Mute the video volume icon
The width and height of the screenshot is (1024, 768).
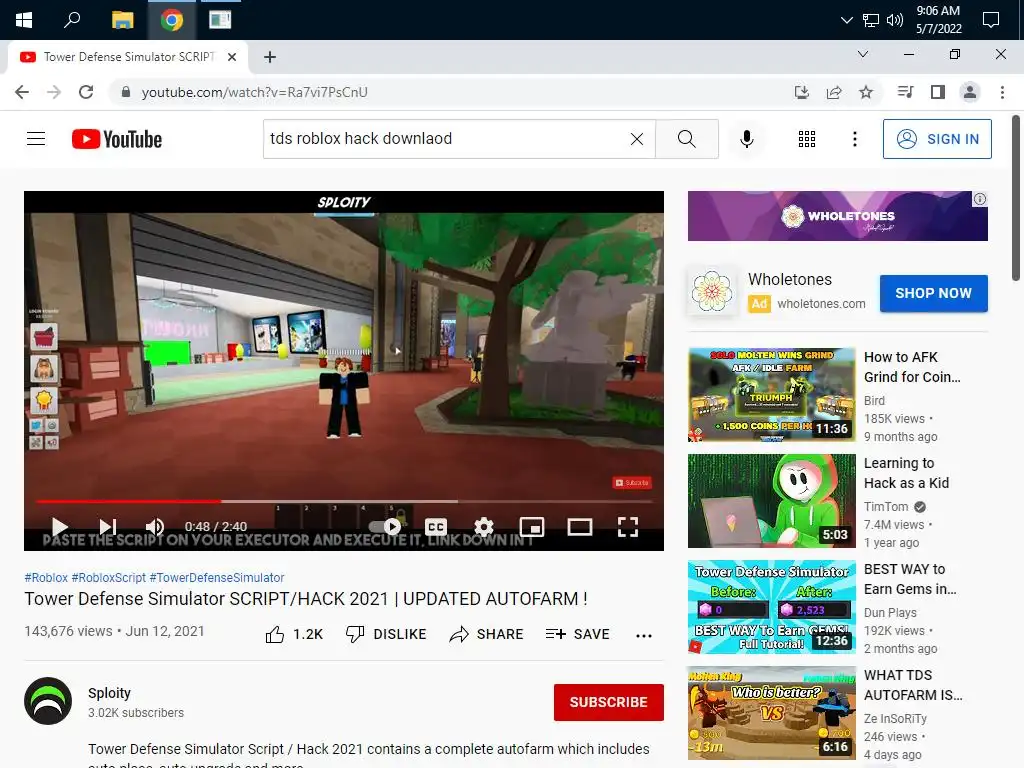(x=155, y=527)
